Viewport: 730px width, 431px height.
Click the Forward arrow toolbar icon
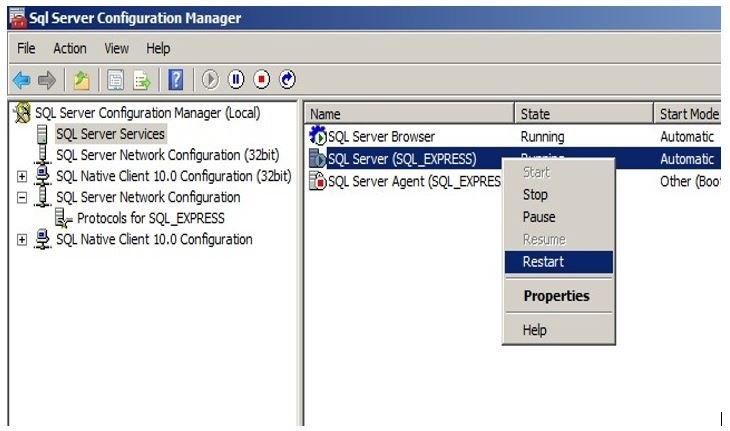coord(47,79)
